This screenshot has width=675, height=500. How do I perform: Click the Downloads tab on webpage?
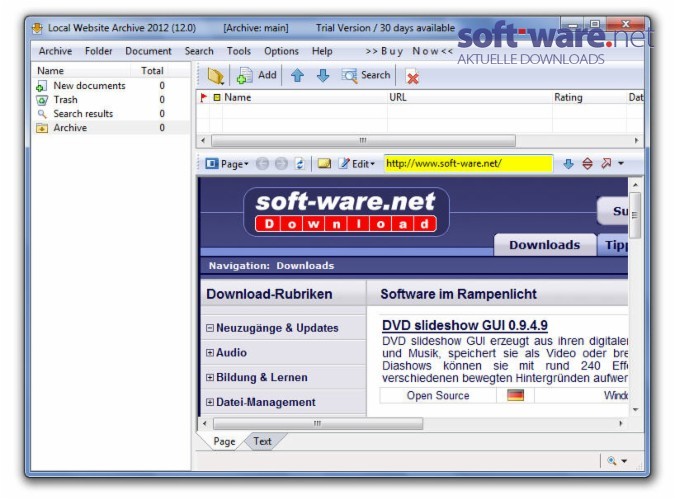pyautogui.click(x=545, y=245)
